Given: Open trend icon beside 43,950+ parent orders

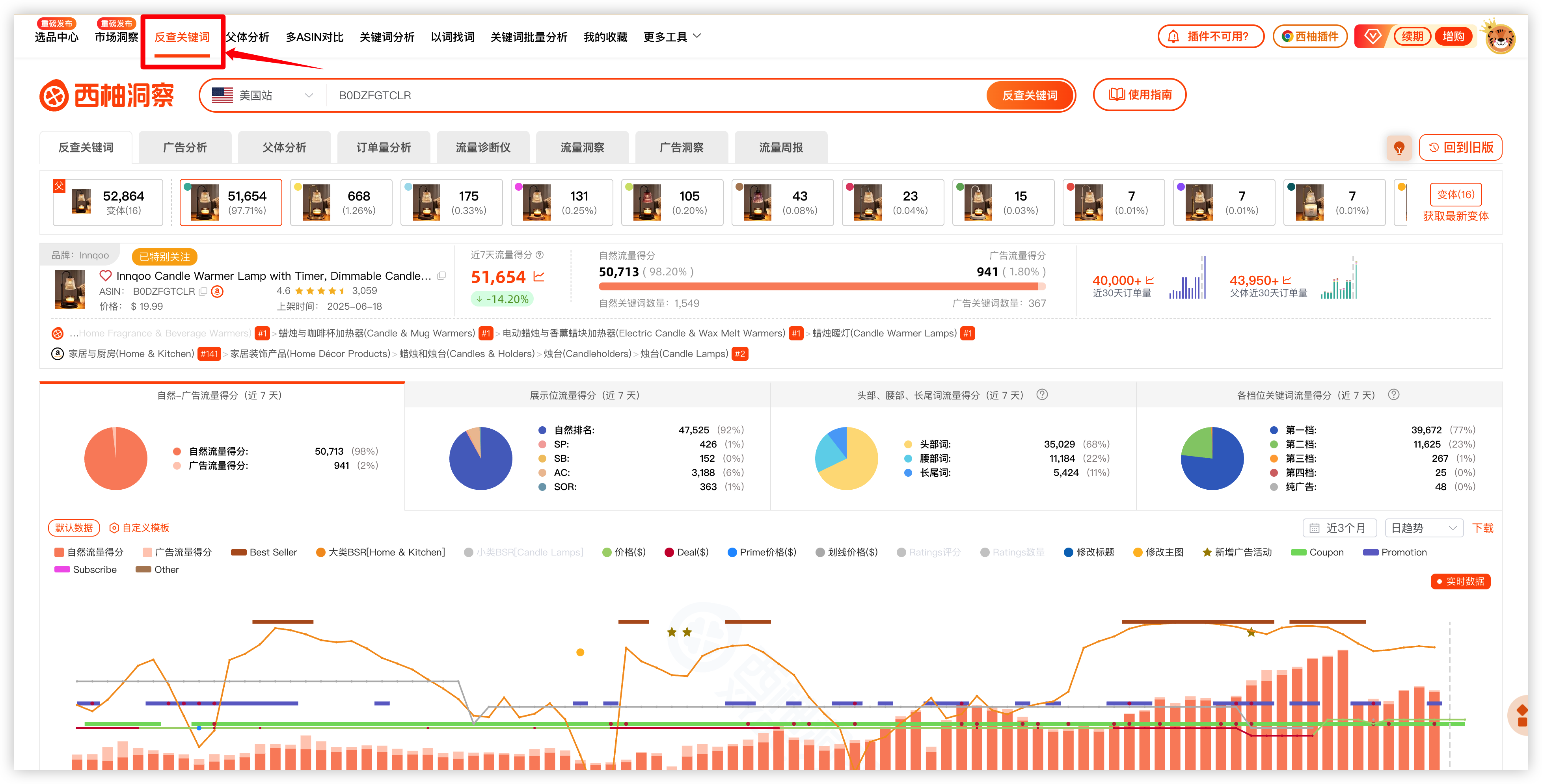Looking at the screenshot, I should coord(1287,280).
